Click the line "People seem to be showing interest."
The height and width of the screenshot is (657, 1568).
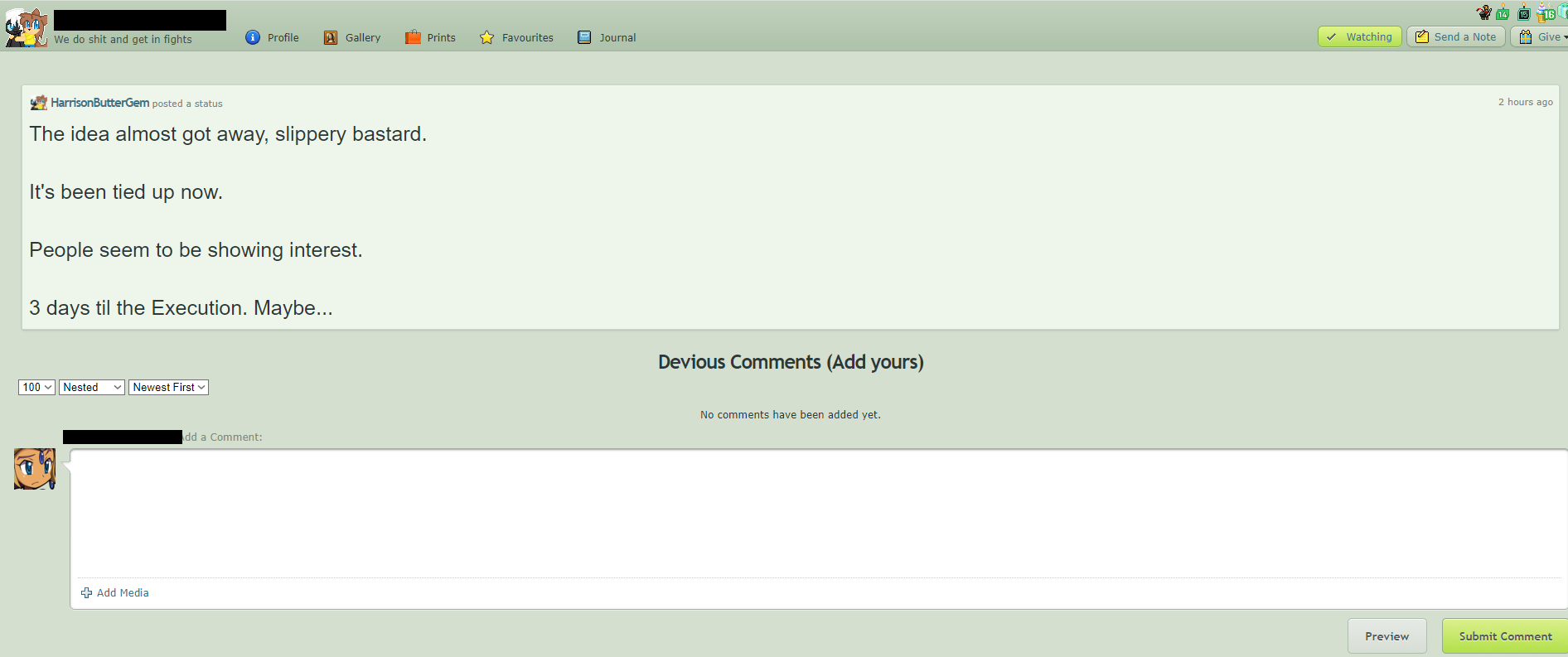coord(196,250)
